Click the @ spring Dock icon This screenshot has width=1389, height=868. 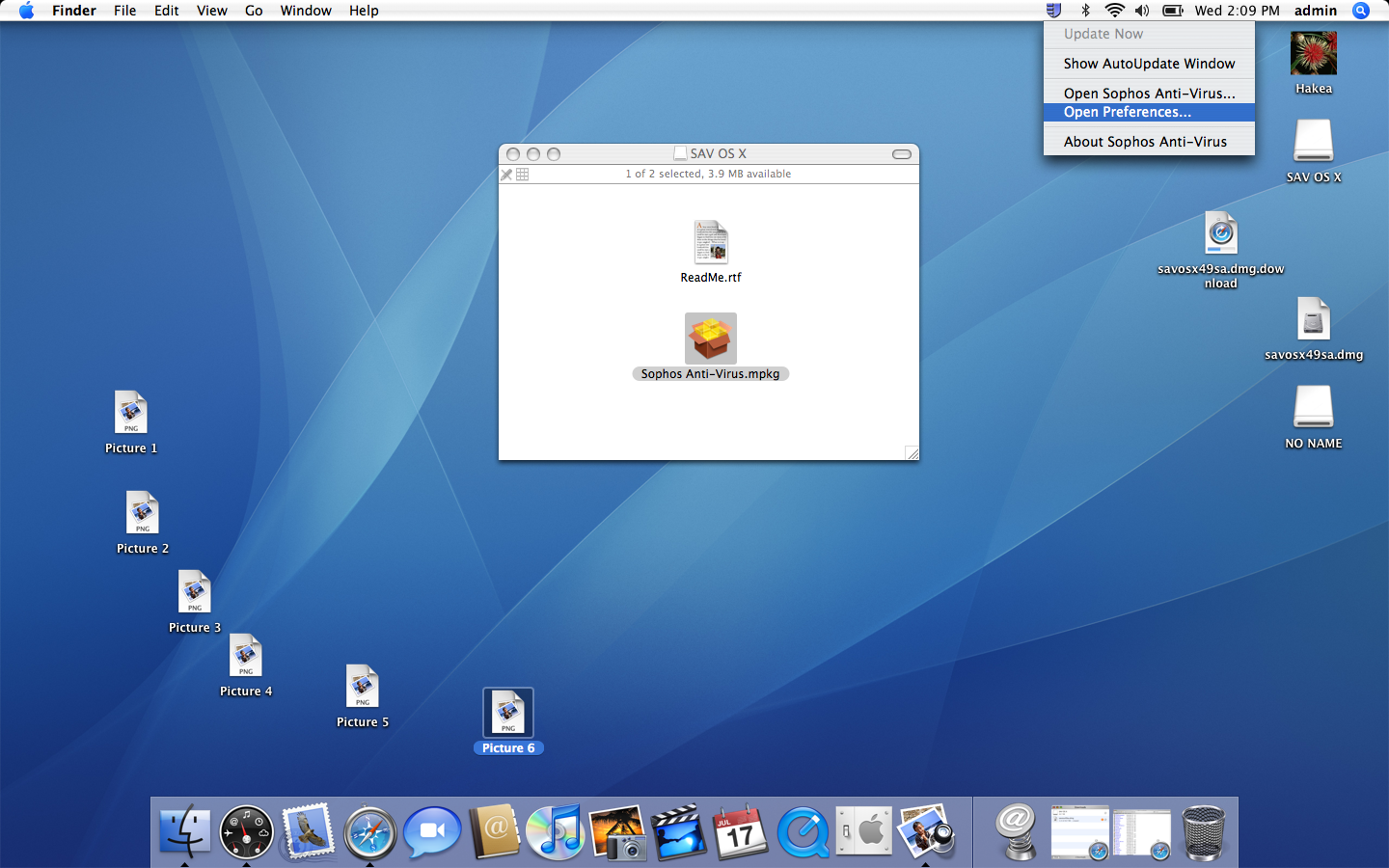[x=1017, y=831]
